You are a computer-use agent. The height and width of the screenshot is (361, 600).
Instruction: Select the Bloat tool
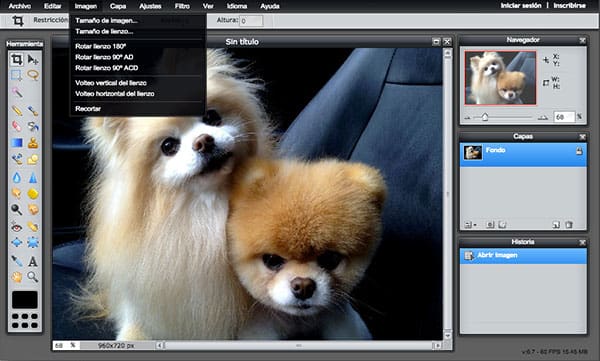coord(16,242)
